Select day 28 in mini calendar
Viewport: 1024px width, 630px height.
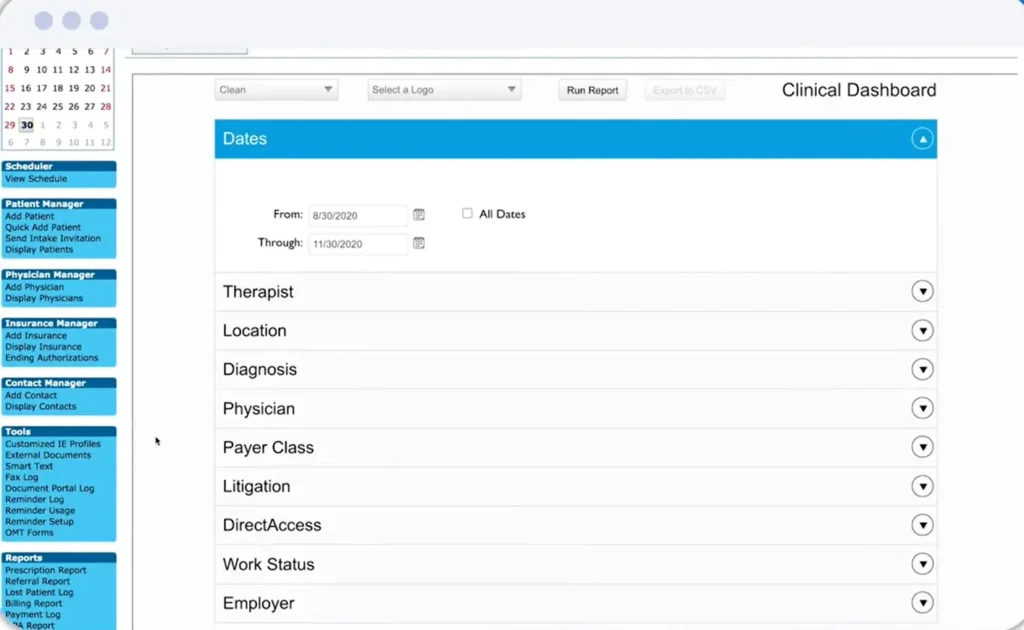click(x=106, y=106)
